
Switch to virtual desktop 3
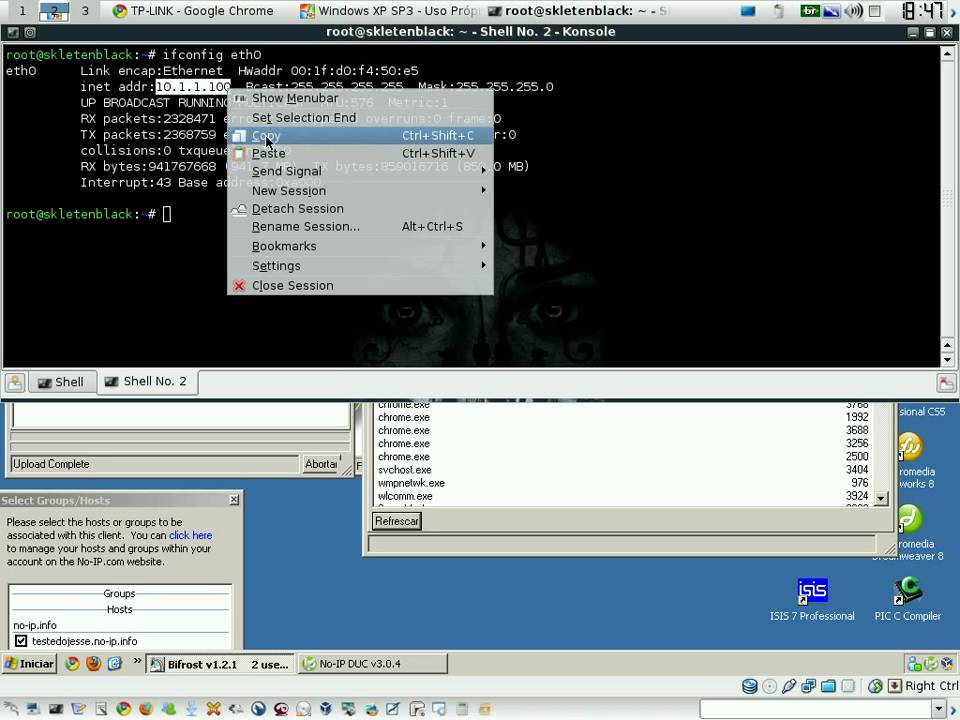coord(84,10)
